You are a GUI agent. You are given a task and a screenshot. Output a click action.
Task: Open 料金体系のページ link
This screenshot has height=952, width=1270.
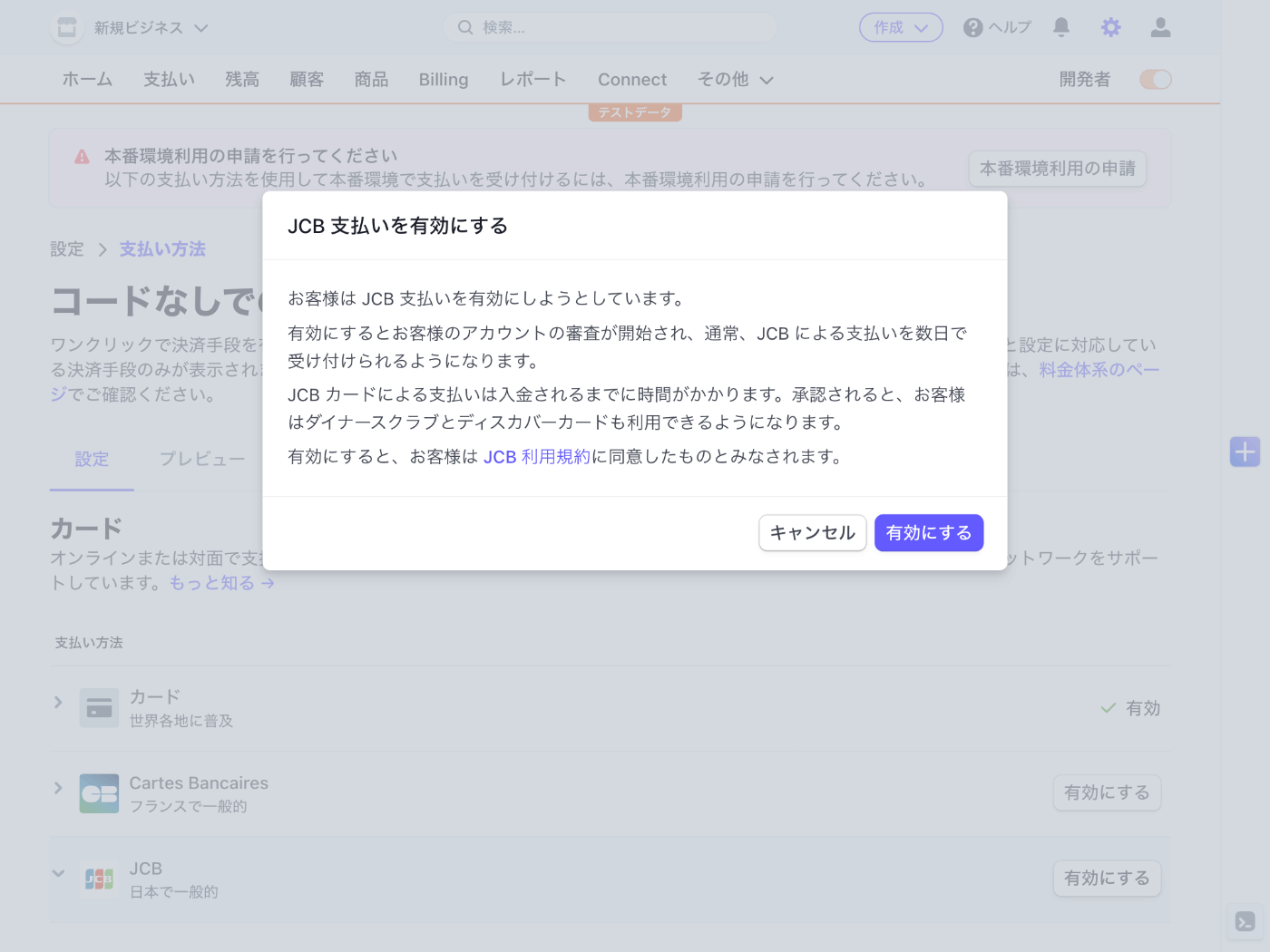1099,370
